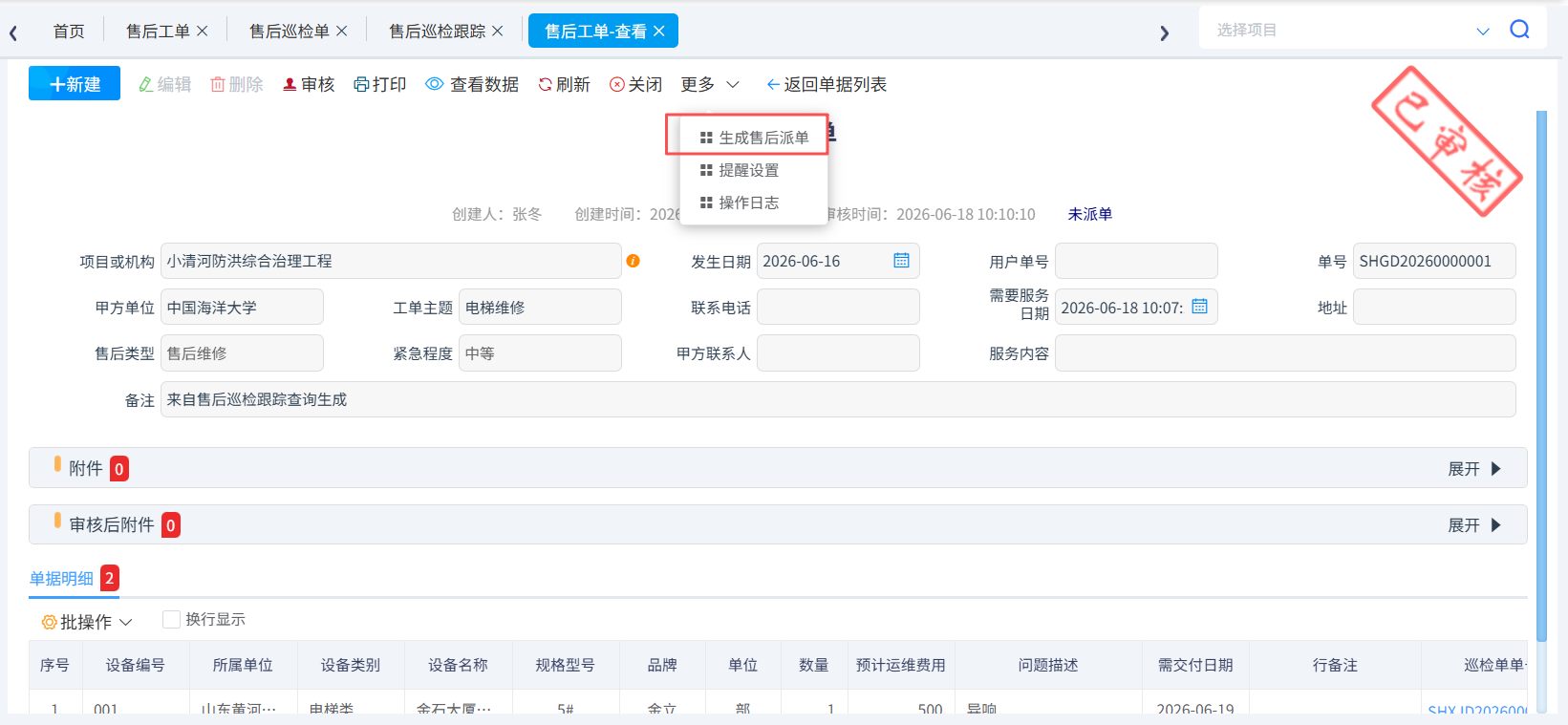The image size is (1568, 725).
Task: Click the search magnifier icon
Action: [1519, 30]
